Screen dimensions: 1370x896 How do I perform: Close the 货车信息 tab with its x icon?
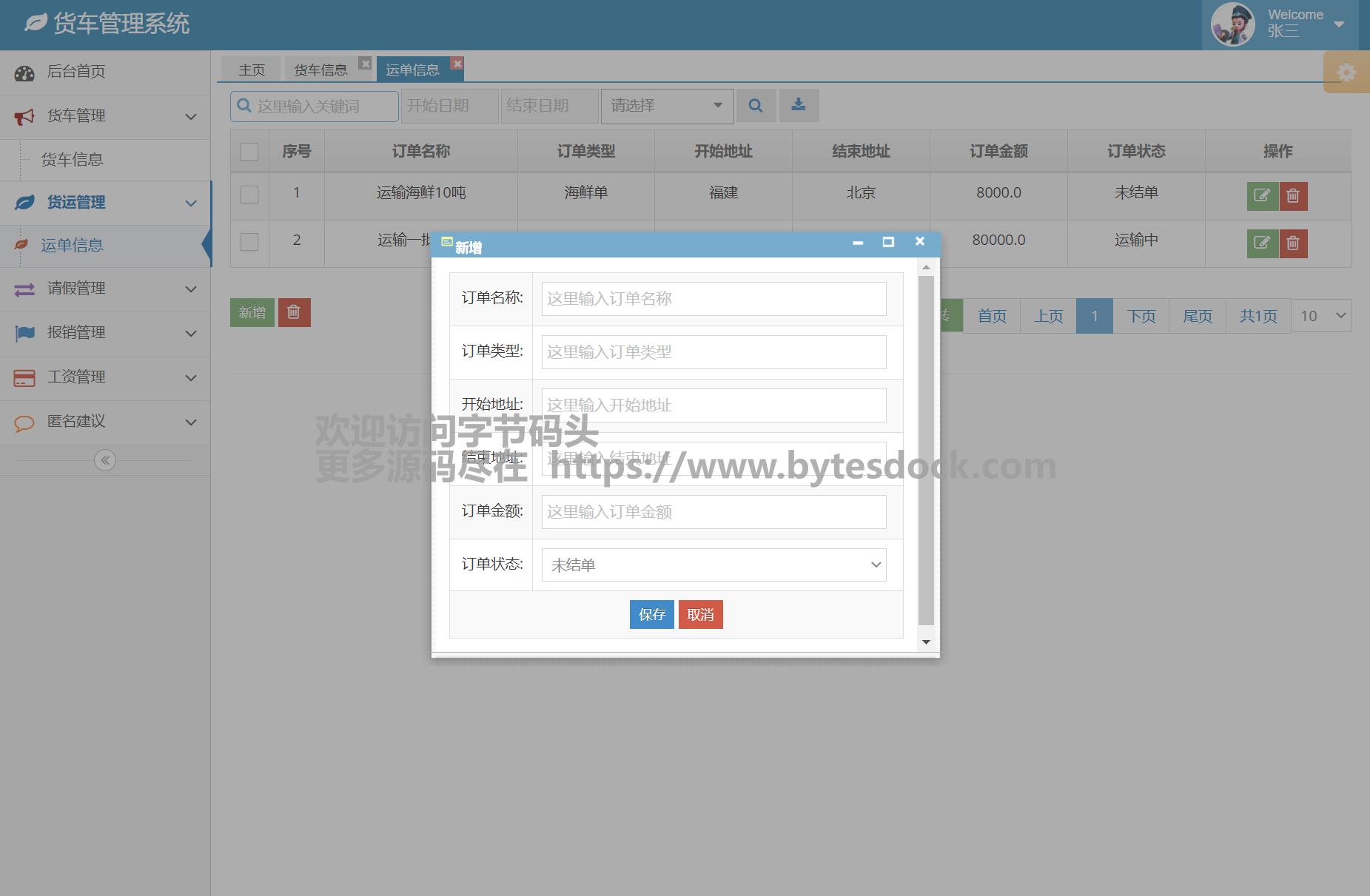coord(365,64)
